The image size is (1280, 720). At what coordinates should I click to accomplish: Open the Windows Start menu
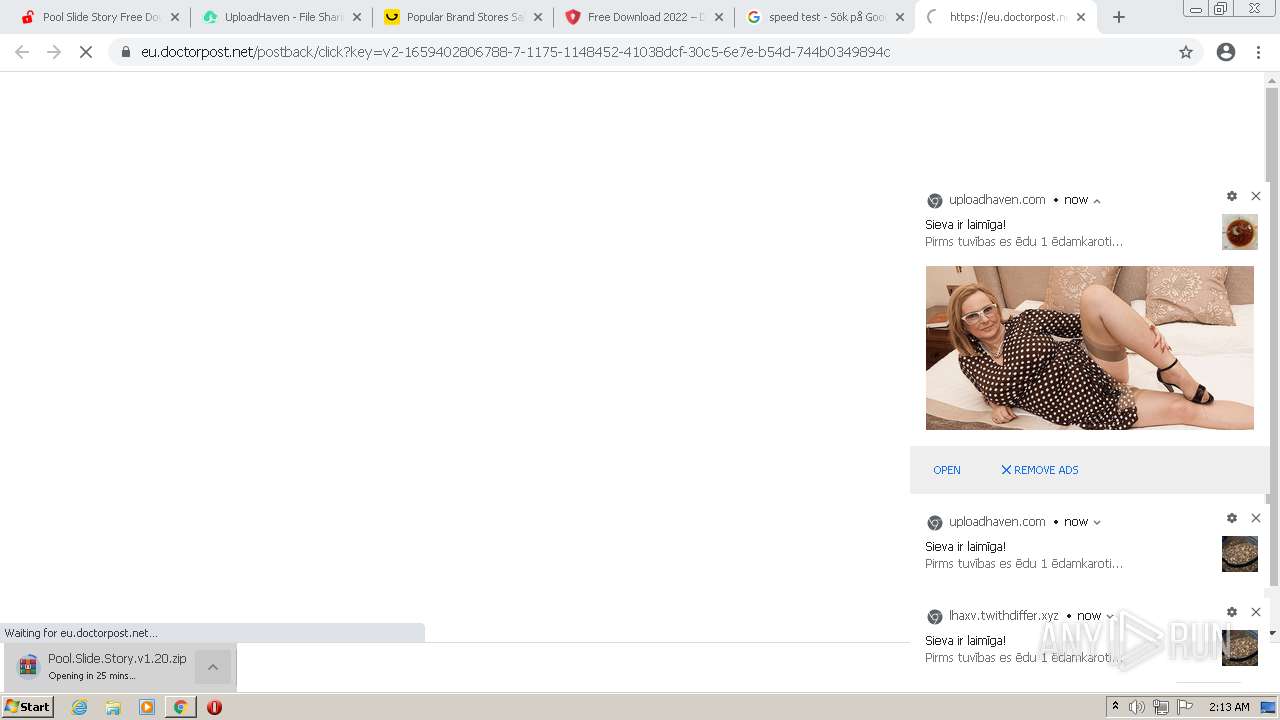pos(28,707)
